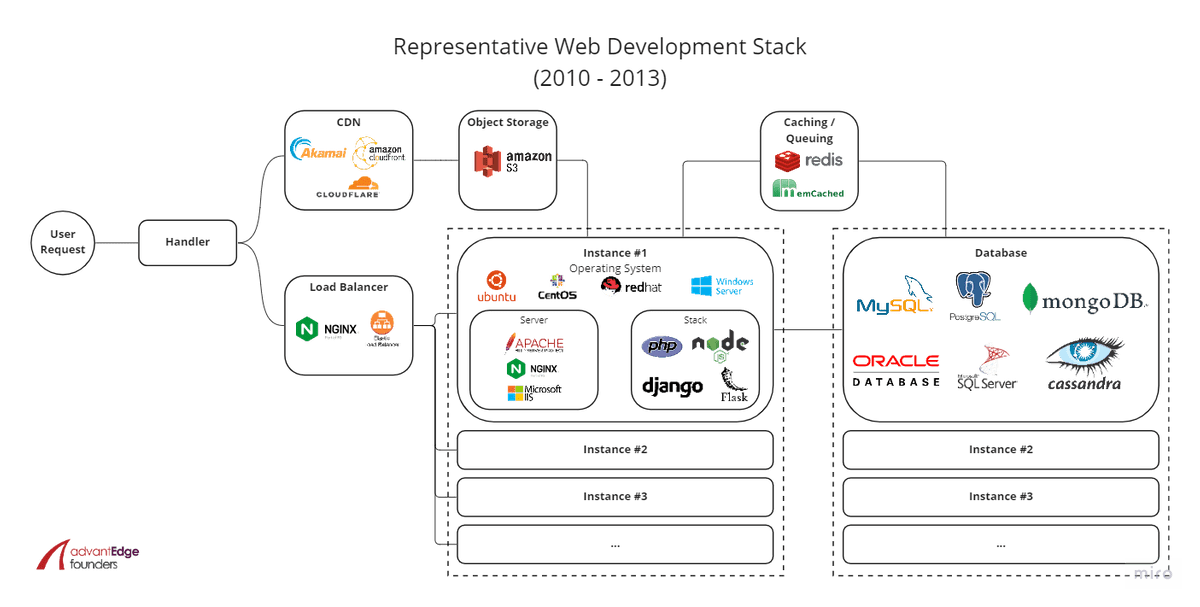Click the Microsoft IIS logo
Screen dimensions: 1200x607
click(534, 393)
